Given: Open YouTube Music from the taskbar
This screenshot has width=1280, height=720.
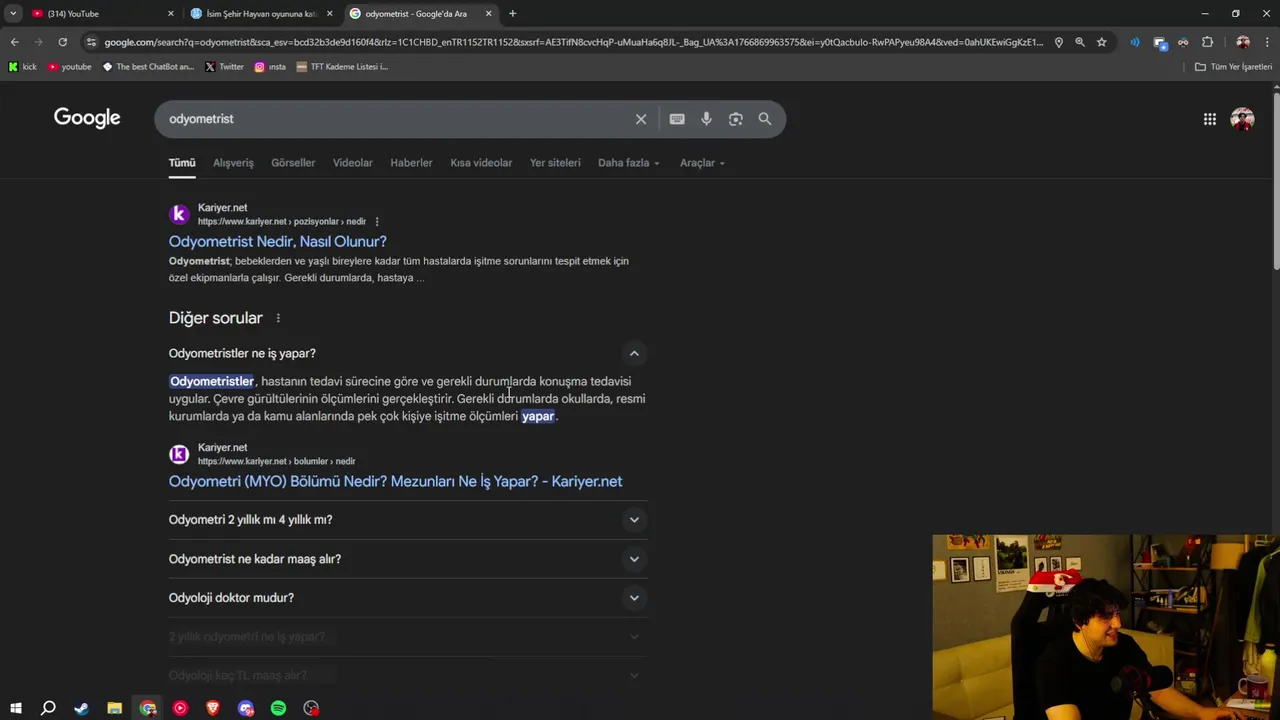Looking at the screenshot, I should tap(180, 708).
